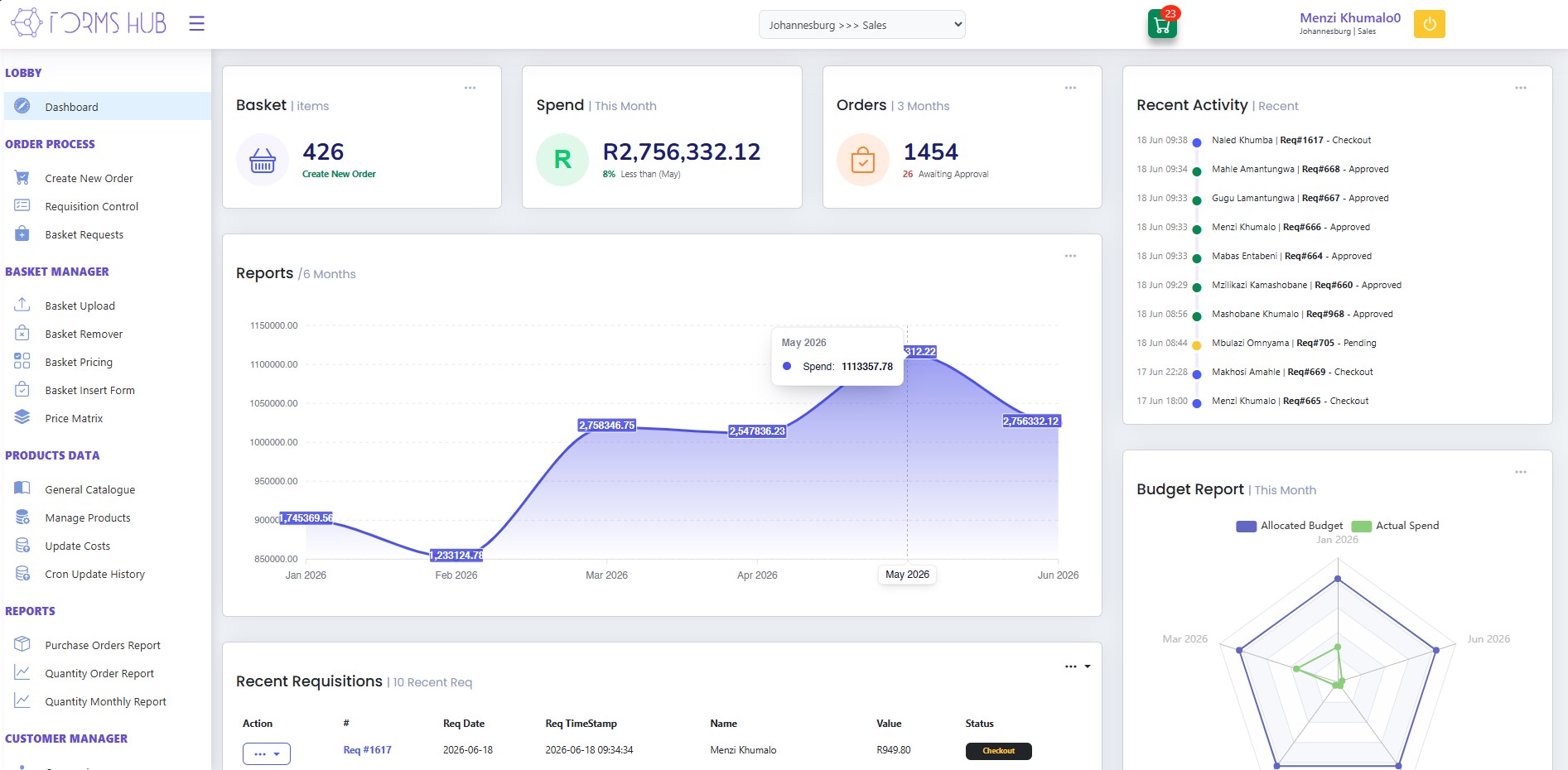
Task: Open General Catalogue
Action: [x=89, y=489]
